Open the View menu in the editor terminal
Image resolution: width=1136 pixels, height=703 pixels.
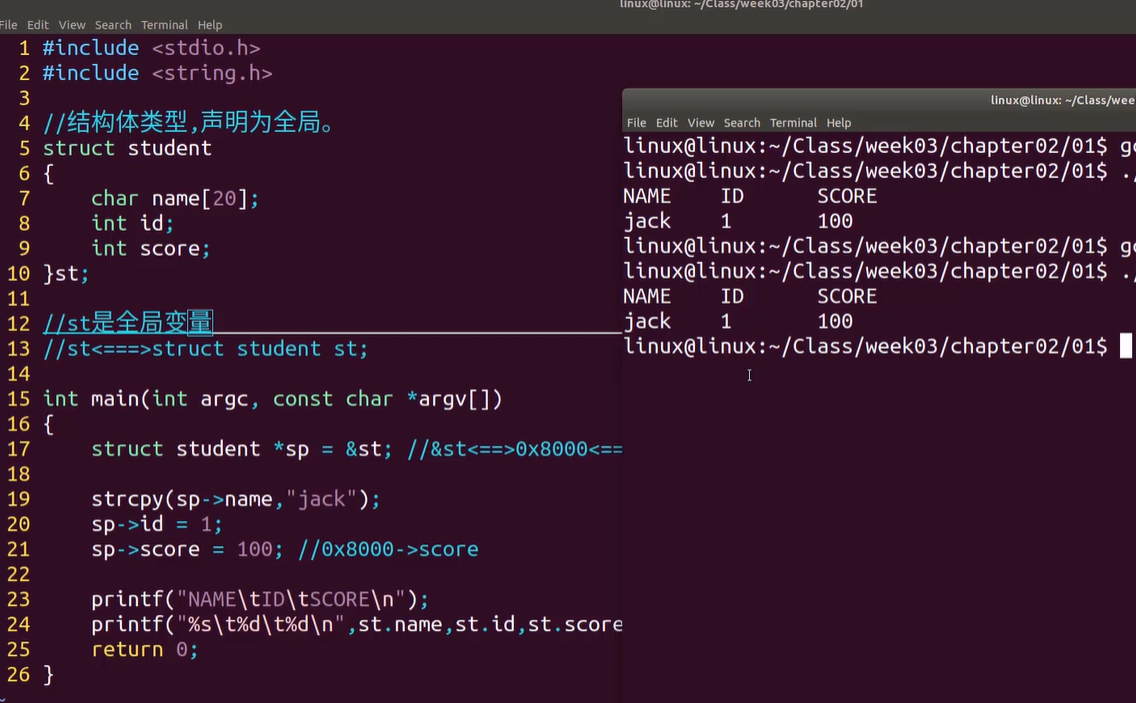pyautogui.click(x=72, y=25)
